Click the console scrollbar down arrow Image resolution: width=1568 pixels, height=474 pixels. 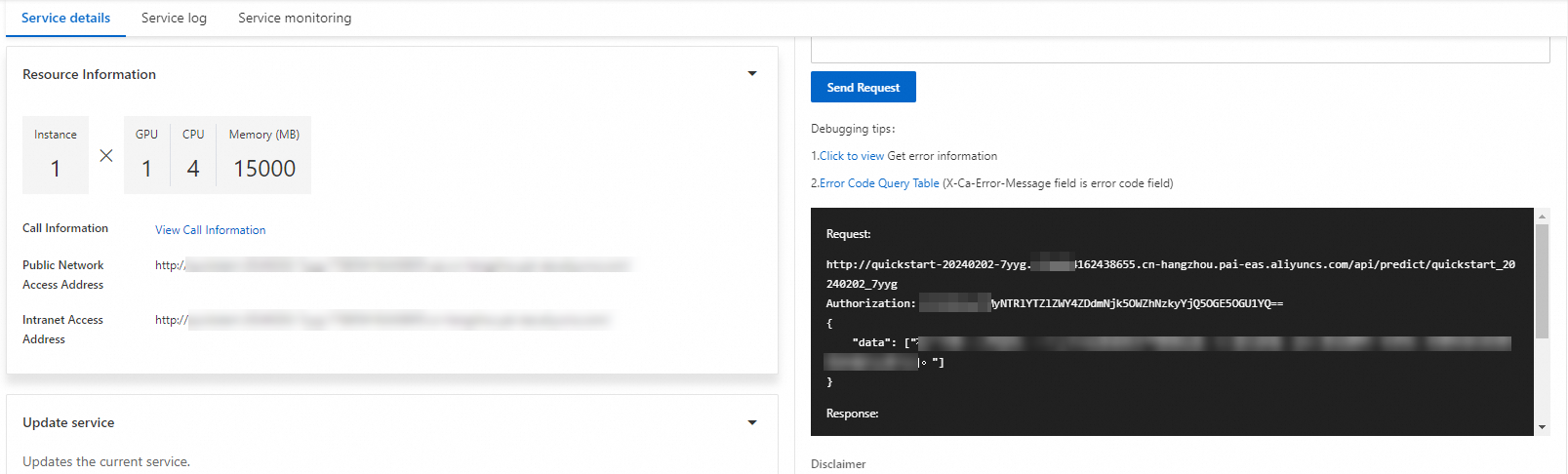pos(1543,427)
